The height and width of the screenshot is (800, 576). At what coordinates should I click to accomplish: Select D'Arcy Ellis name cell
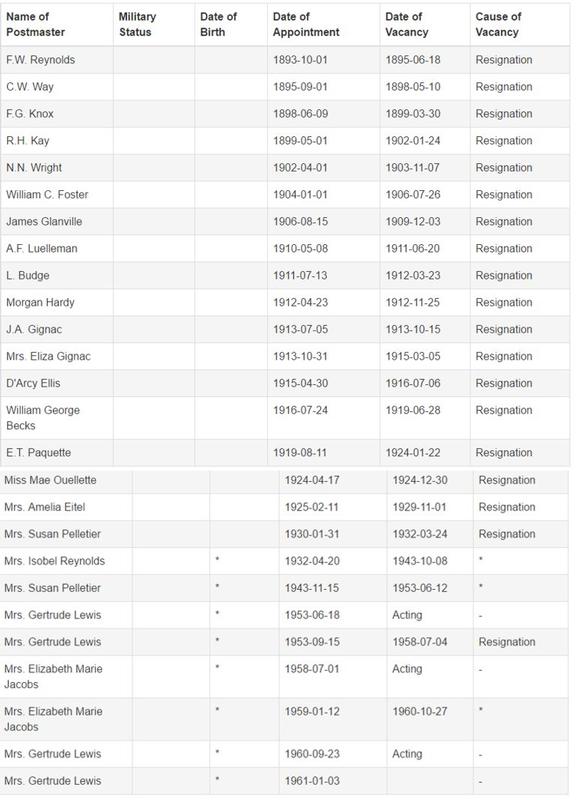coord(33,383)
